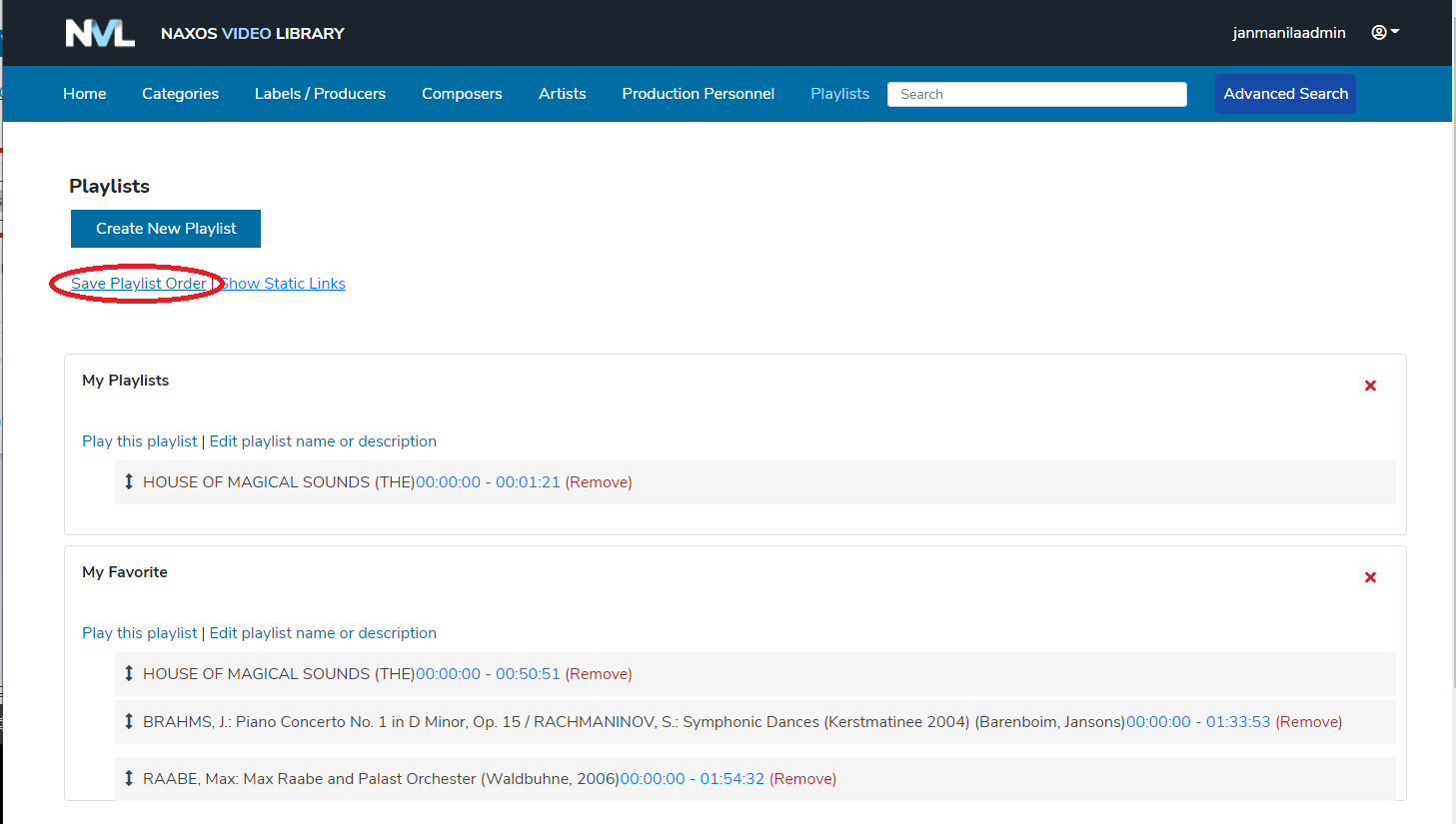Viewport: 1456px width, 824px height.
Task: Open Composers menu item
Action: click(x=462, y=93)
